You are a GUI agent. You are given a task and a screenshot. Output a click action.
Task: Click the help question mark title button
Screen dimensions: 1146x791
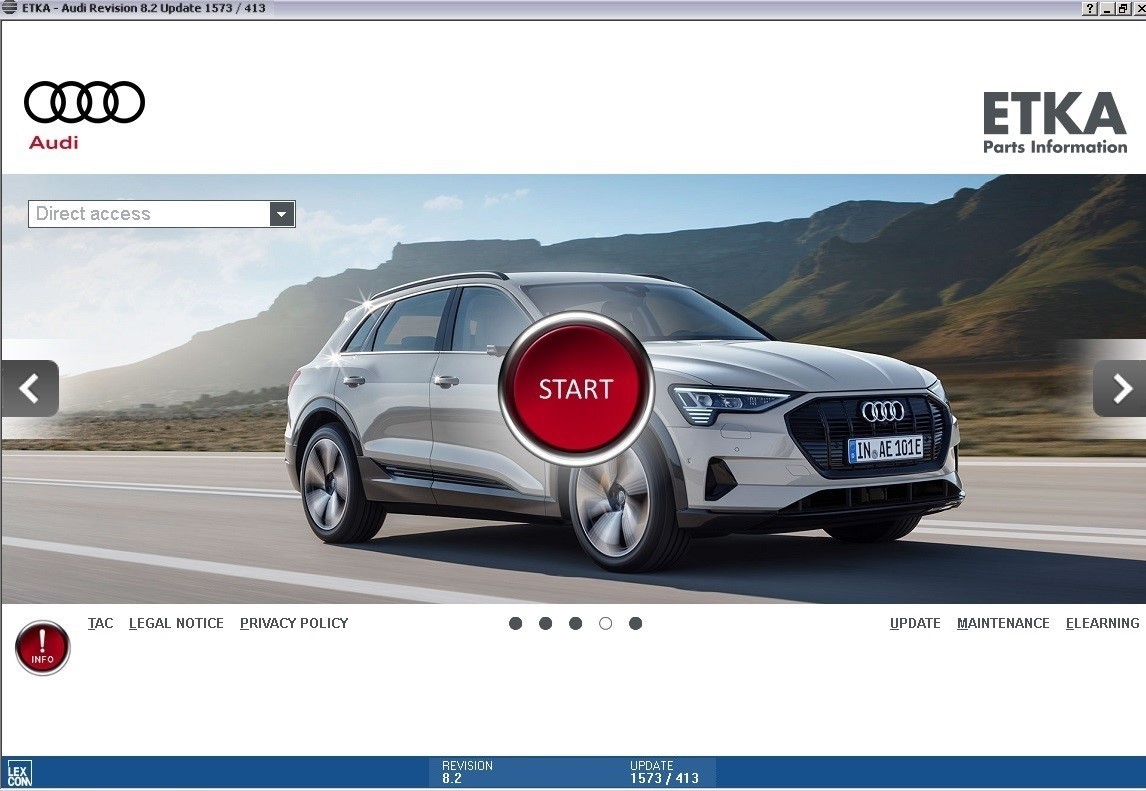click(1090, 9)
